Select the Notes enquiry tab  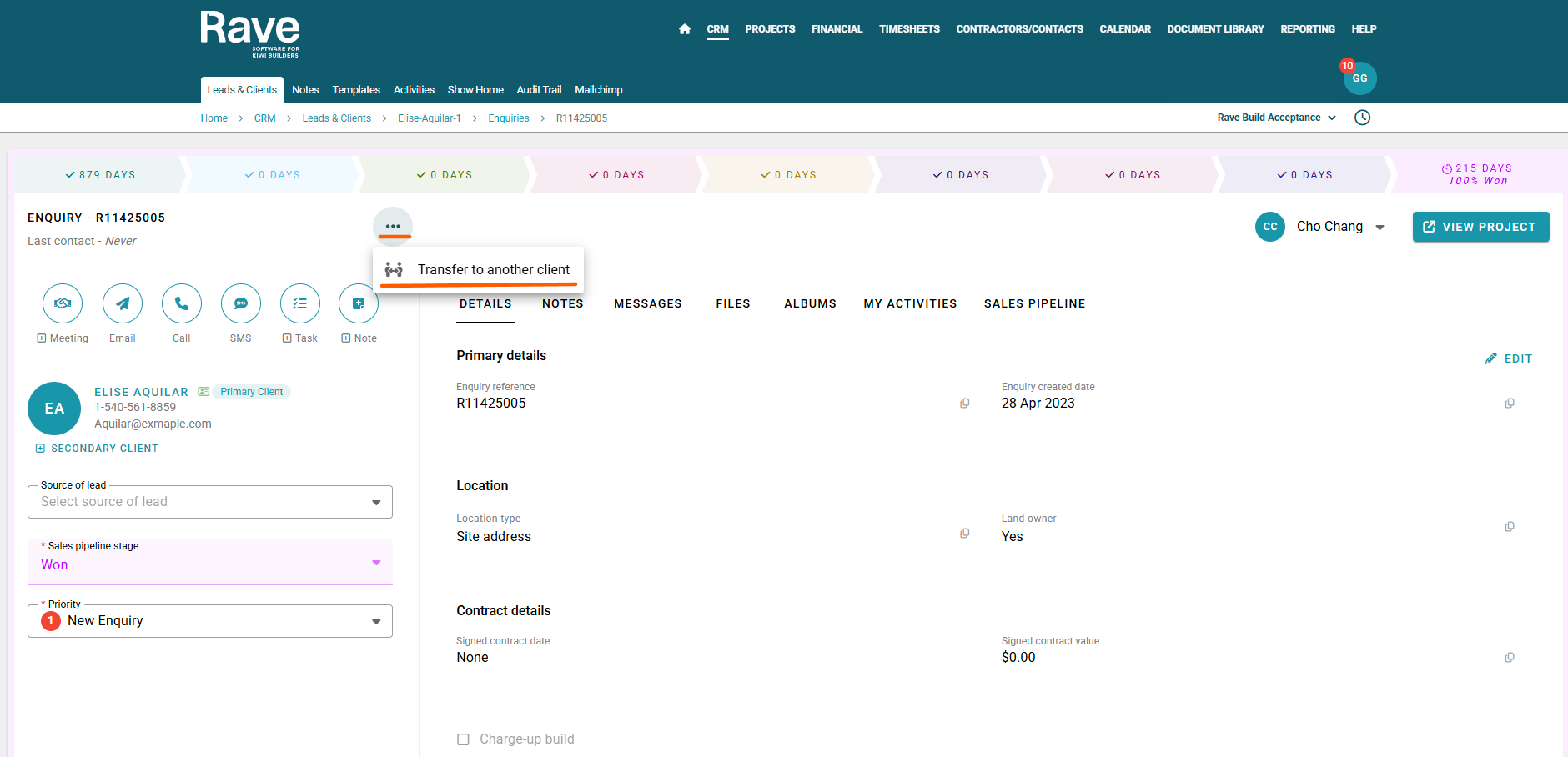[563, 304]
